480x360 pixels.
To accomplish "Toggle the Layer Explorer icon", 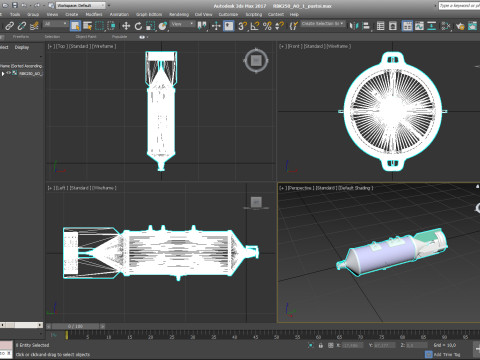I will coord(393,26).
